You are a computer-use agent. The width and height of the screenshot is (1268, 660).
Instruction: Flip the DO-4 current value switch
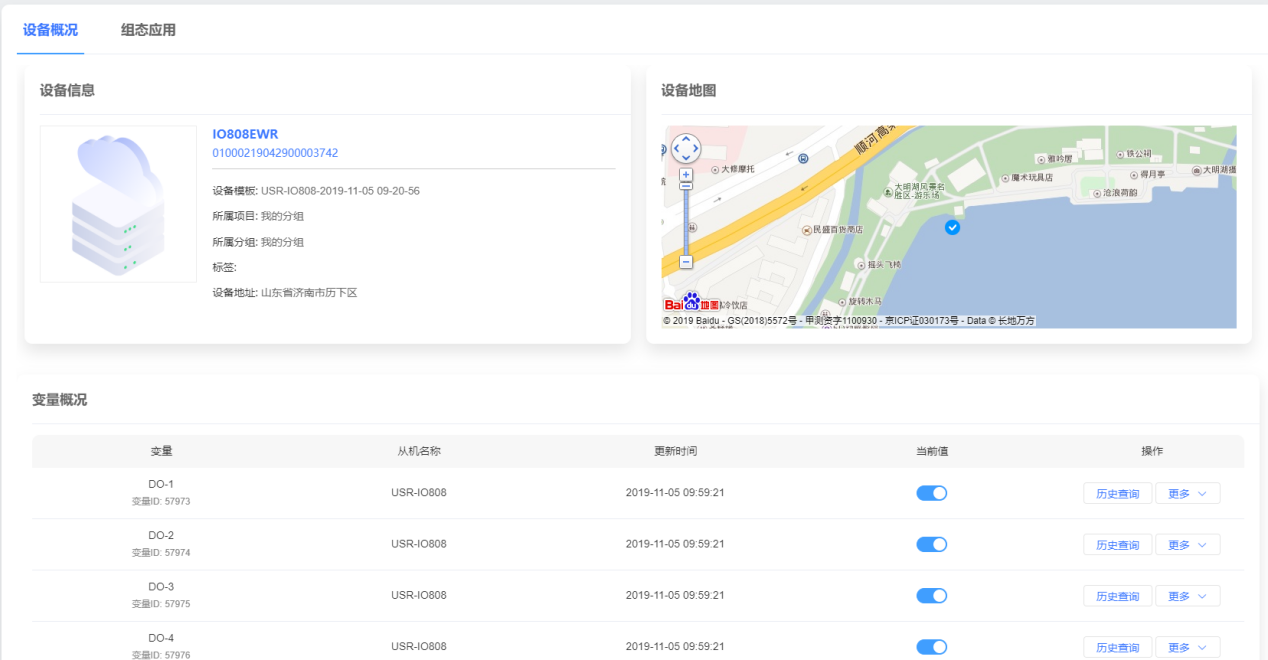[x=931, y=646]
